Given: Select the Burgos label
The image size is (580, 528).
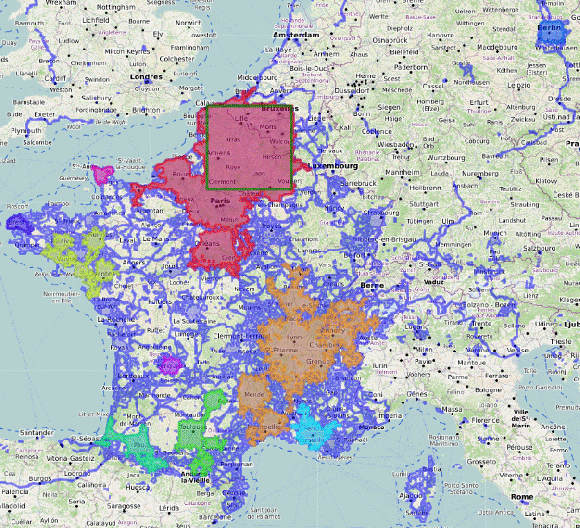Looking at the screenshot, I should 39,478.
